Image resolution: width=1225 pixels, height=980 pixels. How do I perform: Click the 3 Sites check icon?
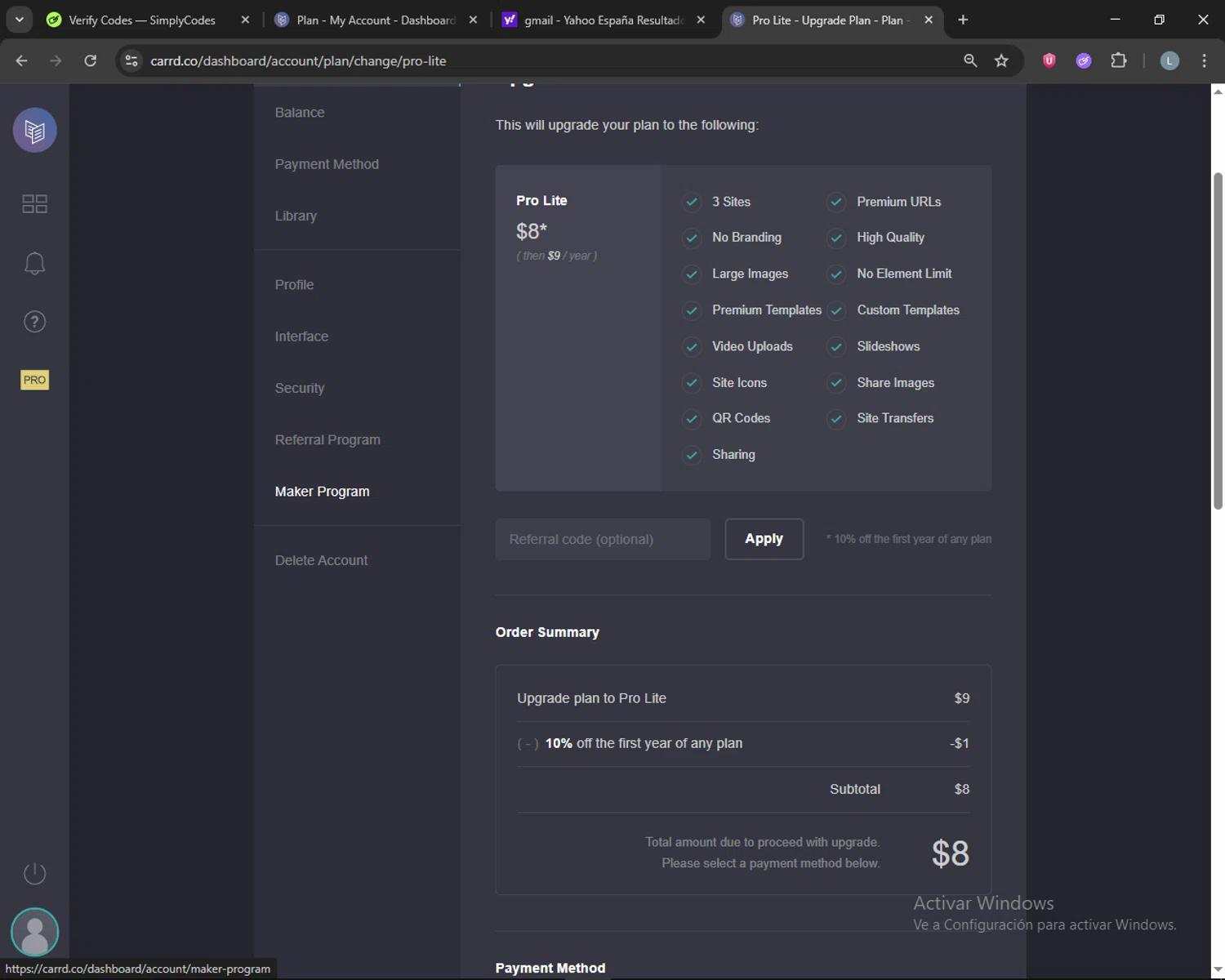coord(692,202)
